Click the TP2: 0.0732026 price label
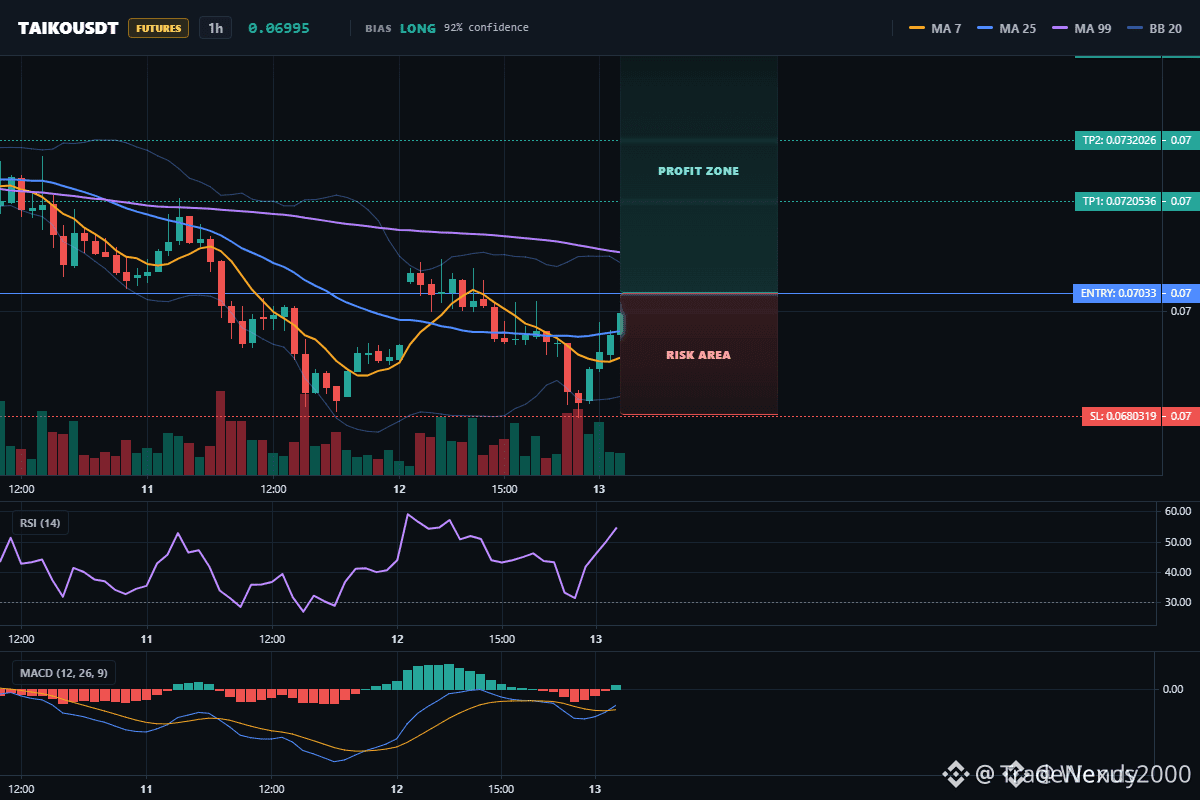Screen dimensions: 1200x800 [1119, 140]
